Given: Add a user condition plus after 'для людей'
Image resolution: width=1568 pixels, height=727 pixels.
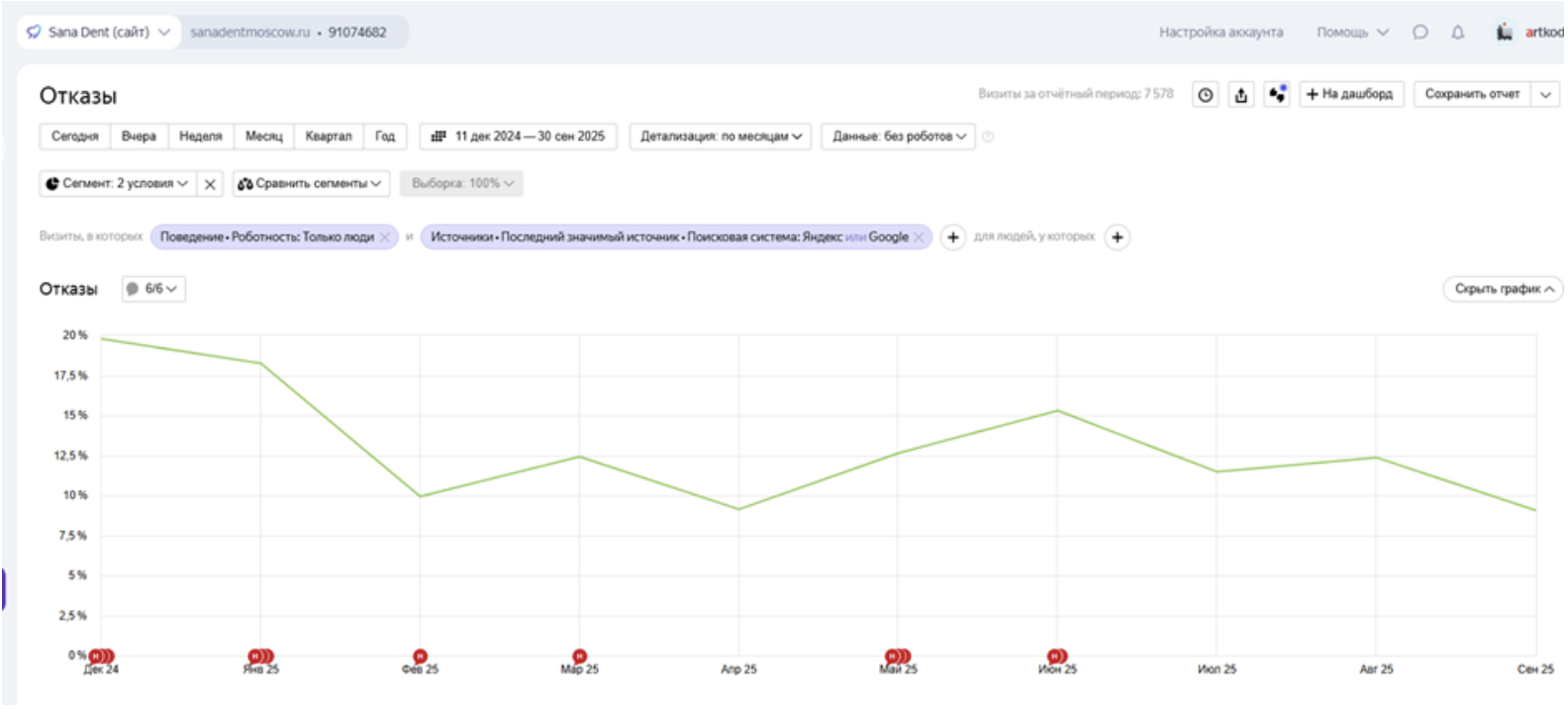Looking at the screenshot, I should pos(1117,238).
